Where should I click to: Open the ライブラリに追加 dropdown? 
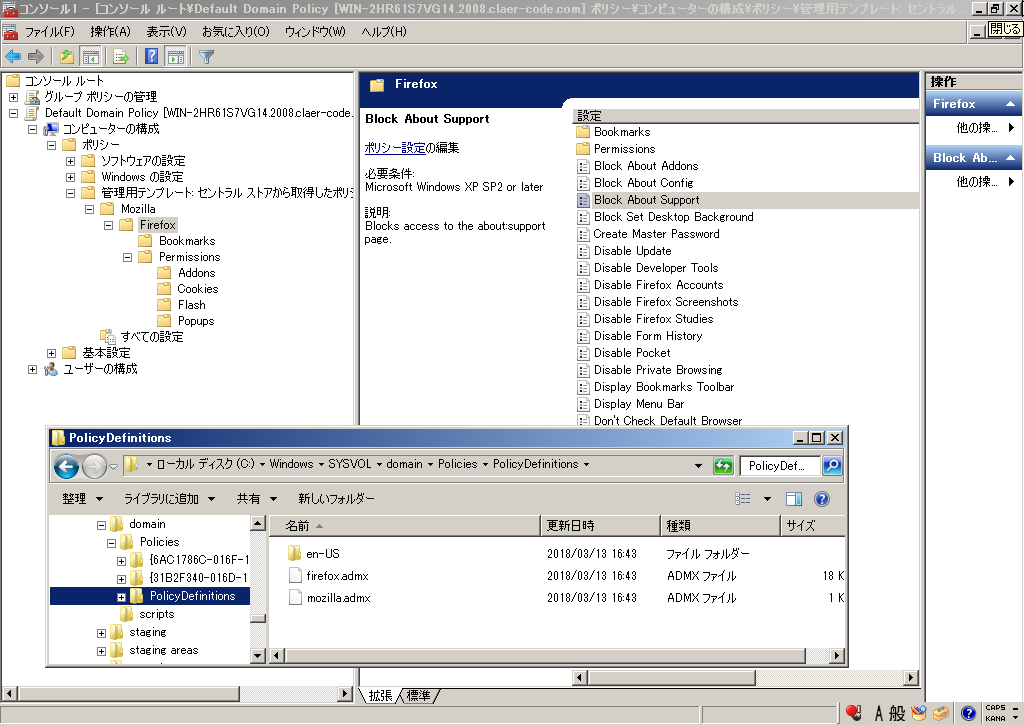click(169, 499)
